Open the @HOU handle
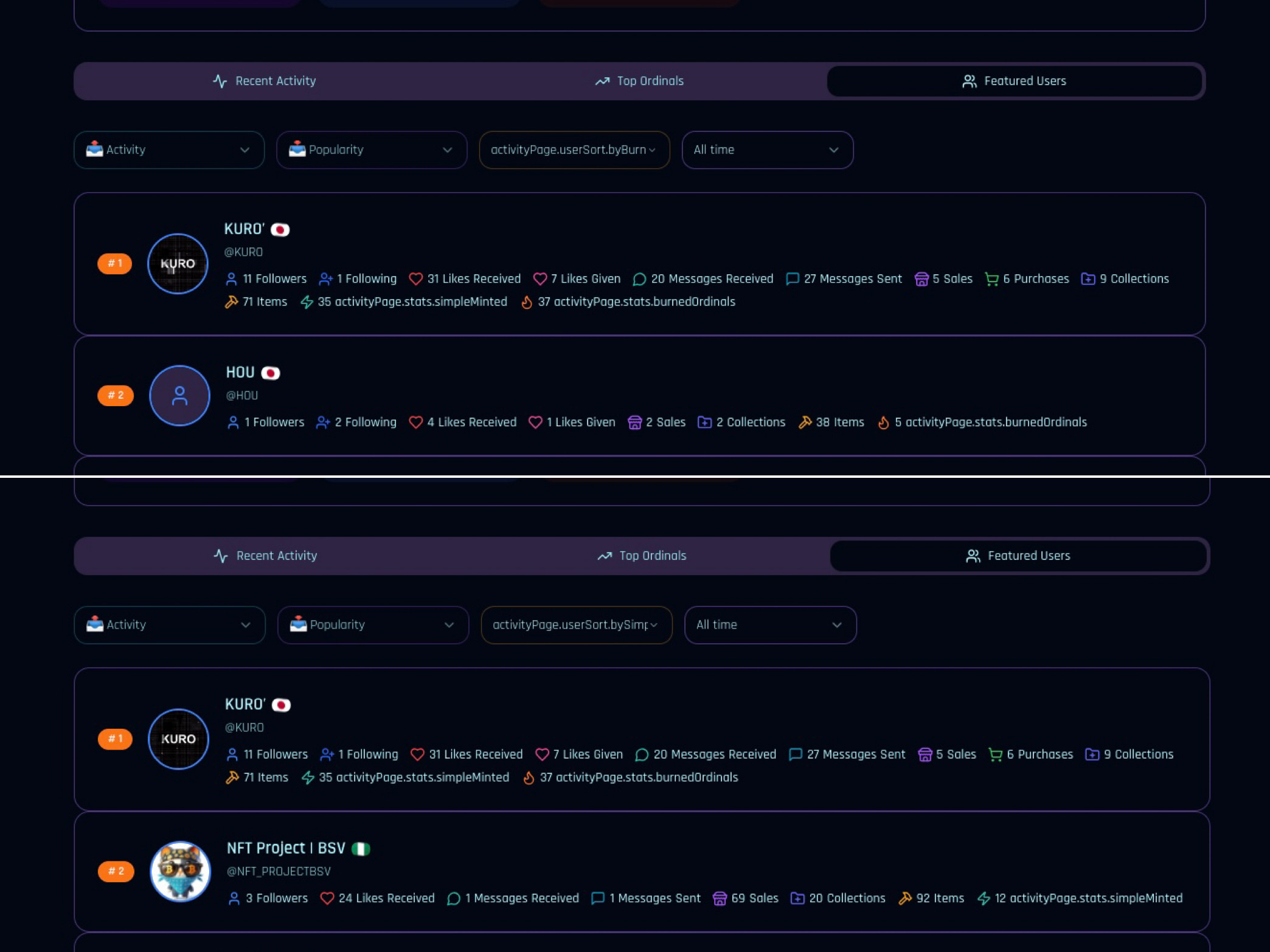 (x=242, y=395)
